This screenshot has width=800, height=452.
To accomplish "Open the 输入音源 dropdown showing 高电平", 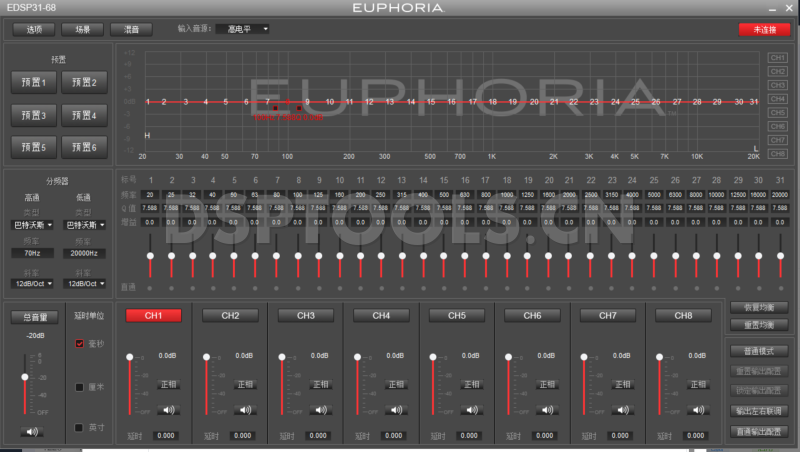I will (243, 29).
